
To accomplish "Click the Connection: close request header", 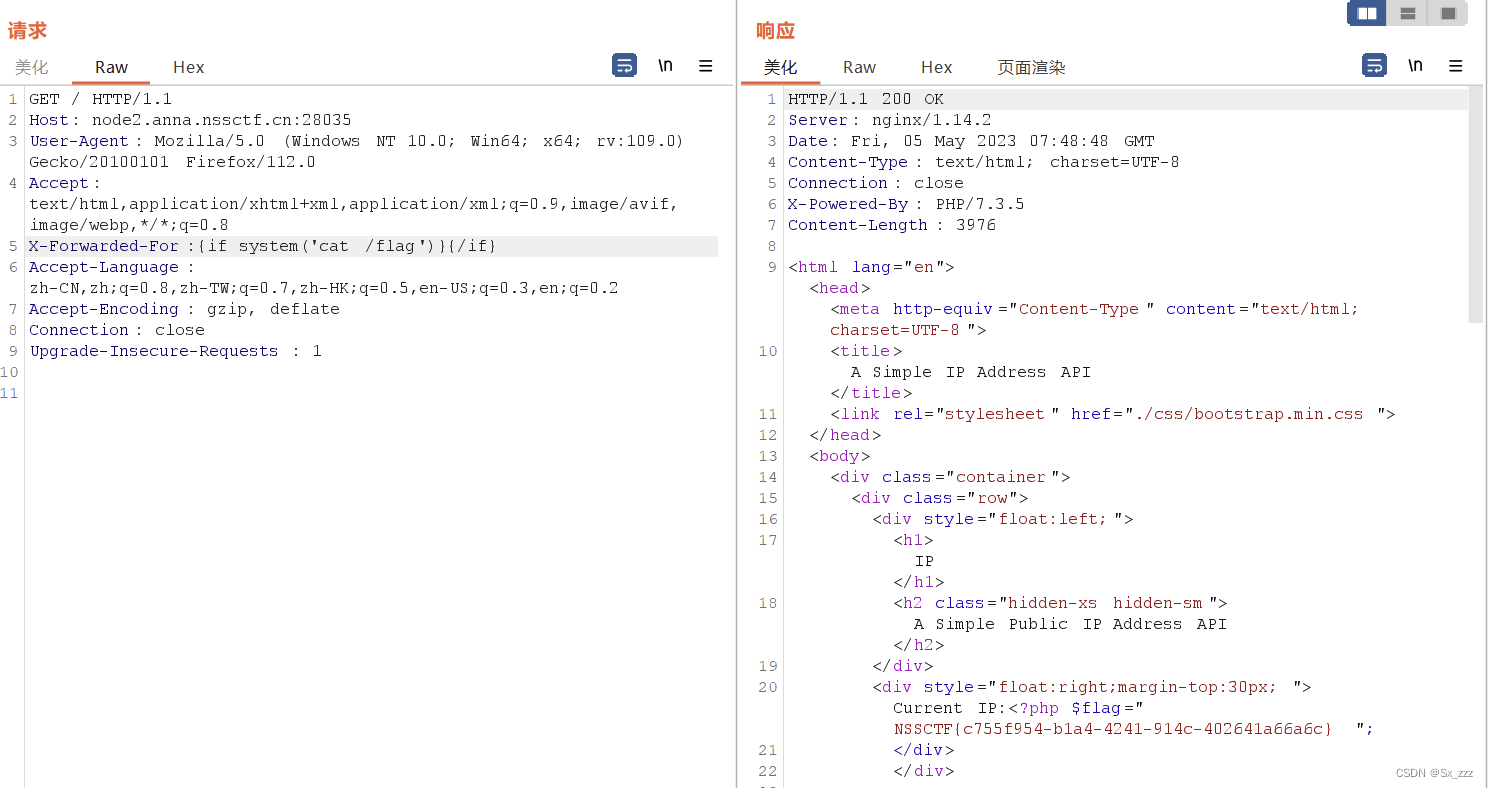I will [116, 330].
